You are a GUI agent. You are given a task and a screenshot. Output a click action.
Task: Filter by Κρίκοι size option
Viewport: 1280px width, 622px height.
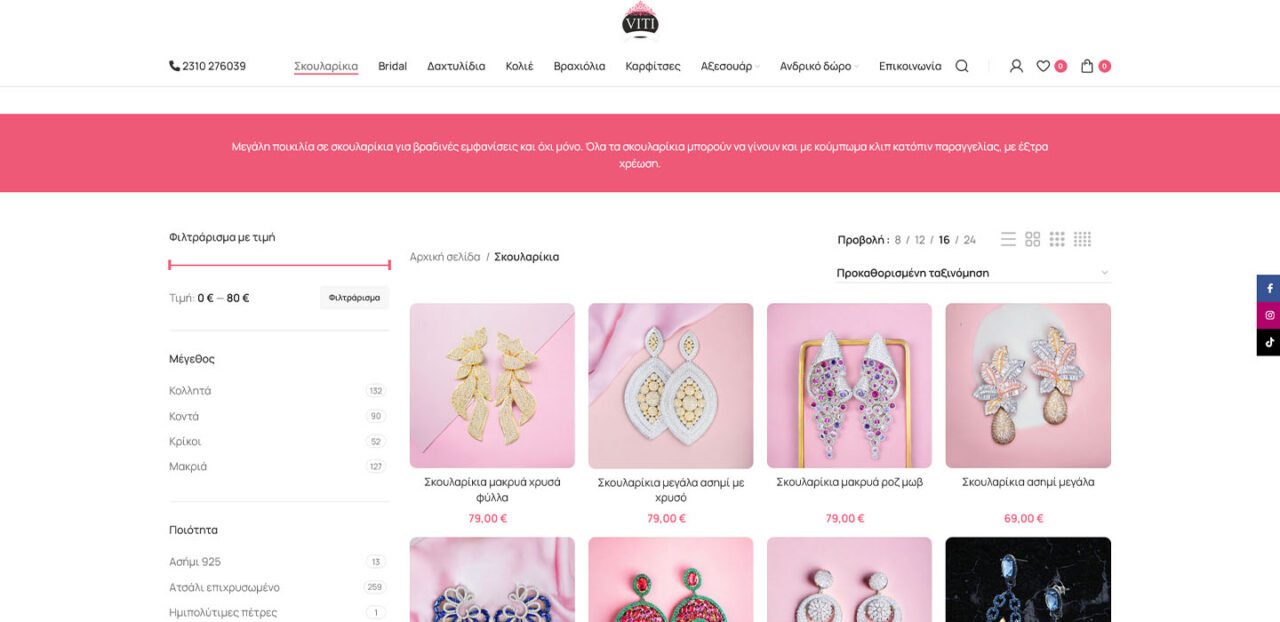(185, 441)
